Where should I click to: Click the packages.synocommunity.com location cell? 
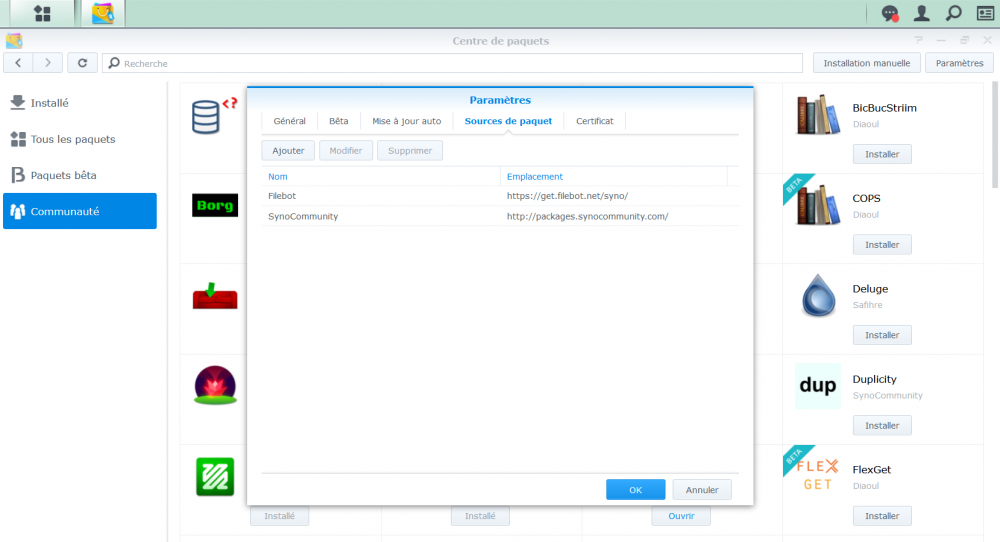587,216
